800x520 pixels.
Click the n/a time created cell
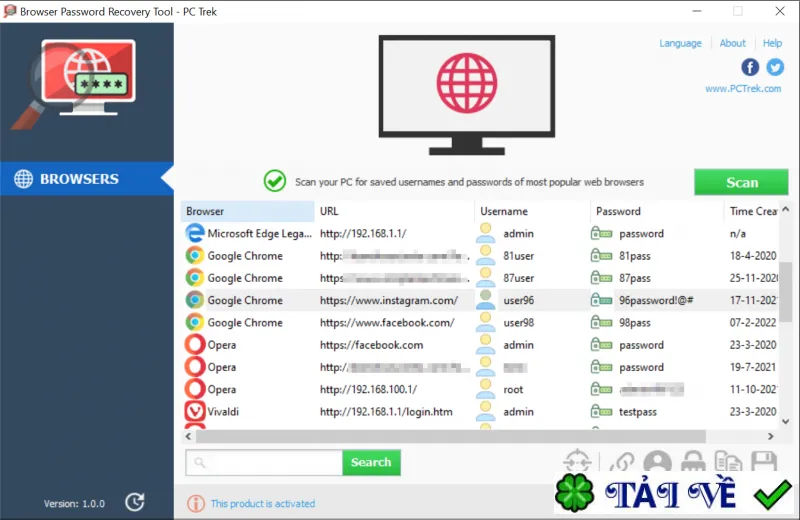(x=738, y=234)
